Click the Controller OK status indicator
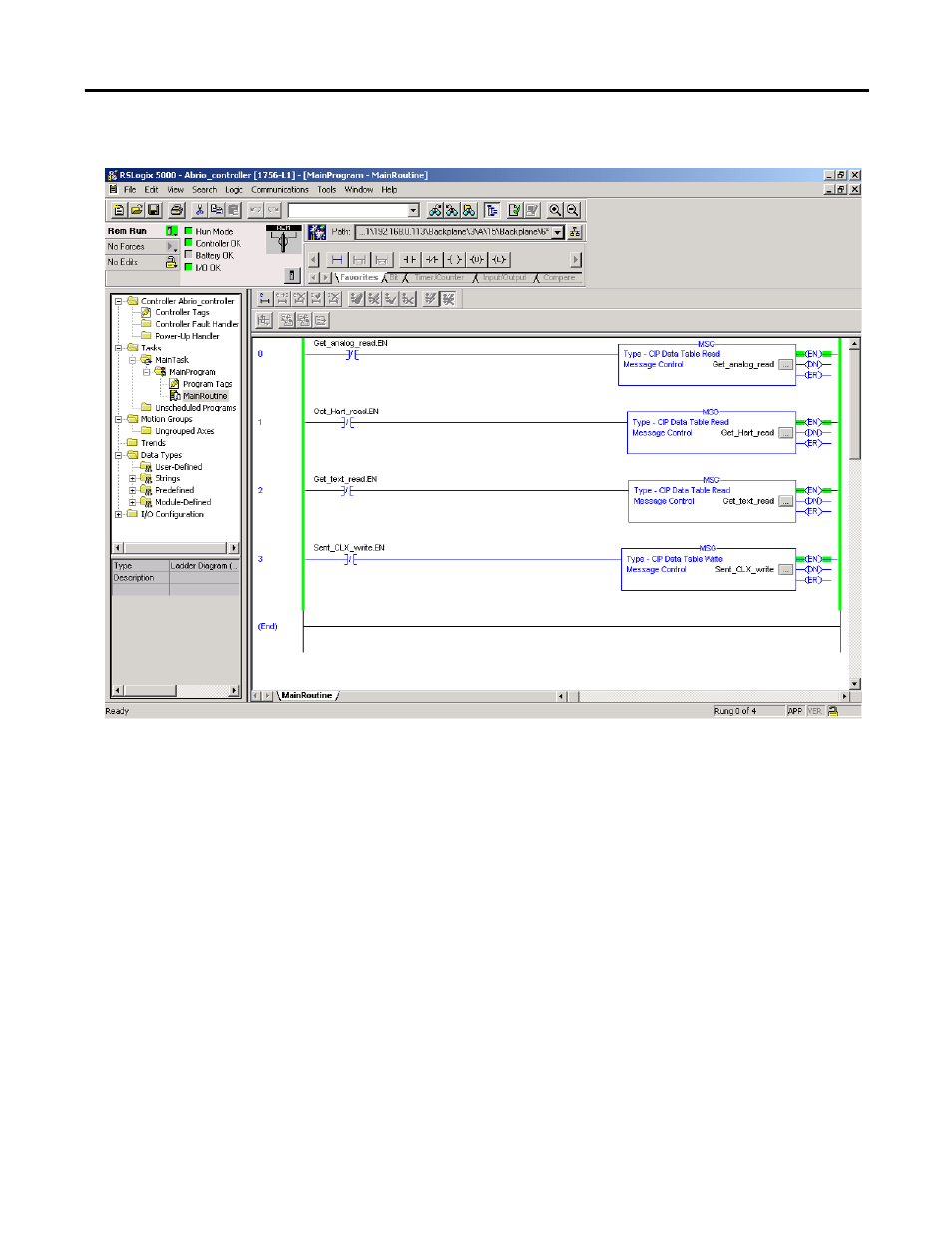Image resolution: width=952 pixels, height=1233 pixels. [x=188, y=243]
